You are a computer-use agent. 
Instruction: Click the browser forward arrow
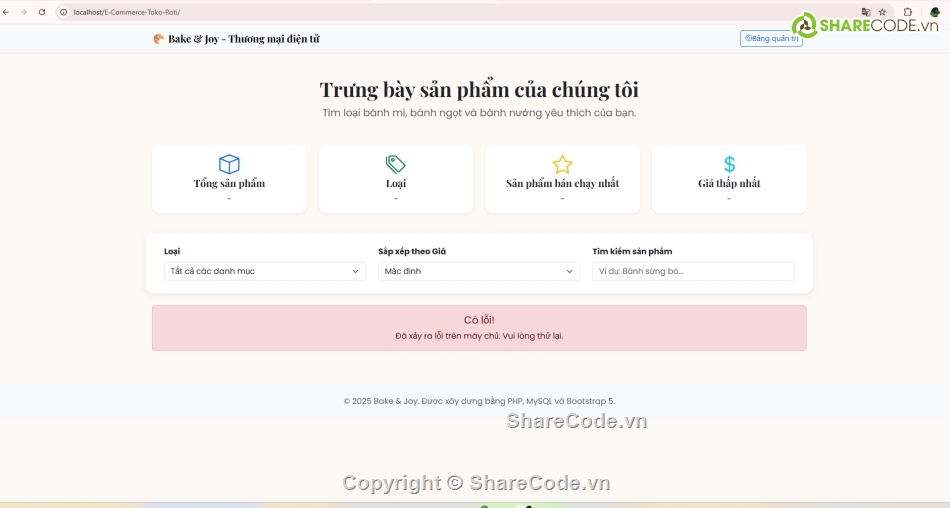point(24,12)
